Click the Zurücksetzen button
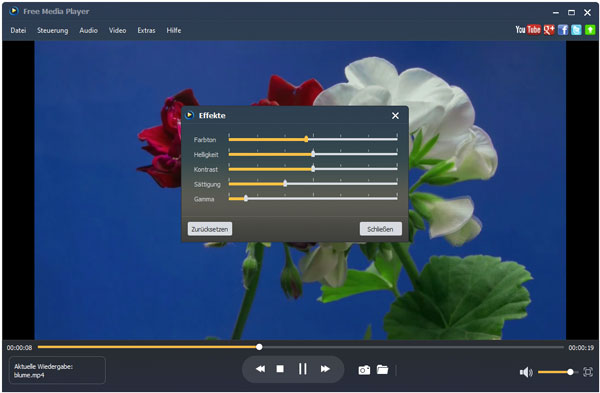The width and height of the screenshot is (600, 393). (x=210, y=229)
